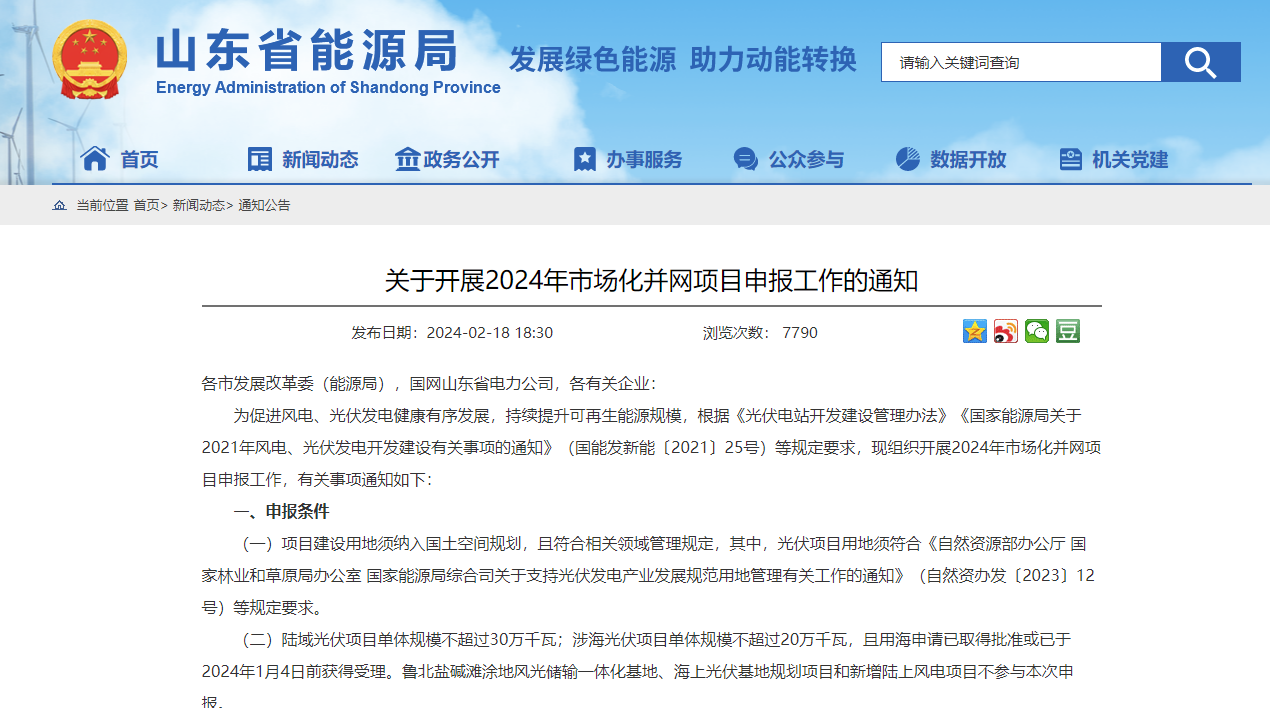Image resolution: width=1270 pixels, height=708 pixels.
Task: Share to Douban icon
Action: 1068,331
